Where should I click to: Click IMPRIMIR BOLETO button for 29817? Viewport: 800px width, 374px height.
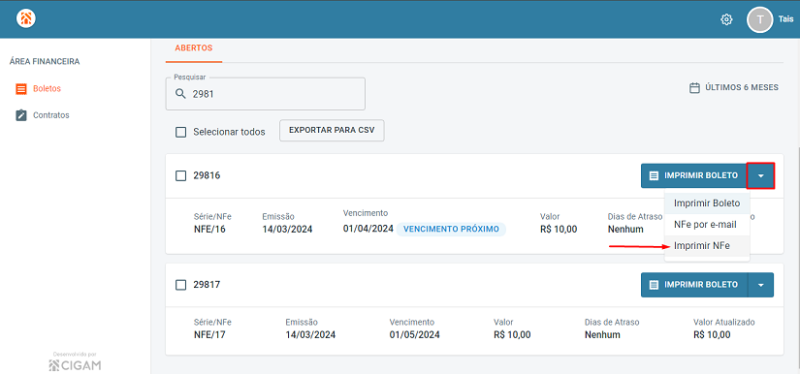pyautogui.click(x=694, y=285)
